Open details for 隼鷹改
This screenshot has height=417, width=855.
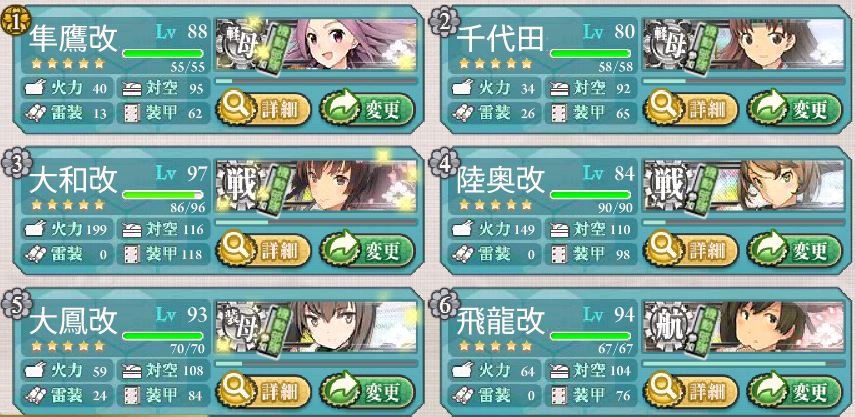(x=263, y=110)
